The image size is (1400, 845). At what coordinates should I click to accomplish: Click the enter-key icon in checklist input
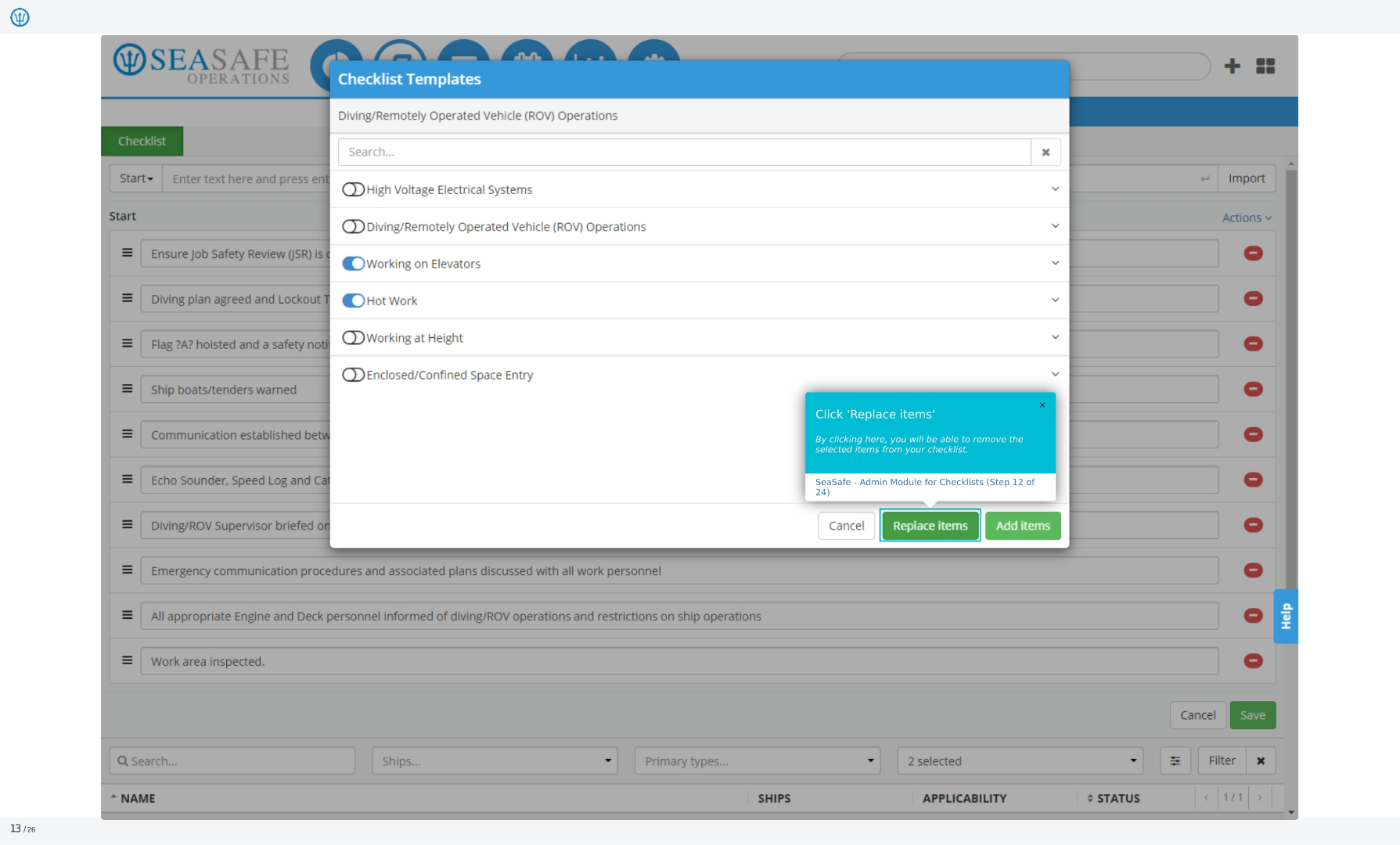(x=1205, y=179)
